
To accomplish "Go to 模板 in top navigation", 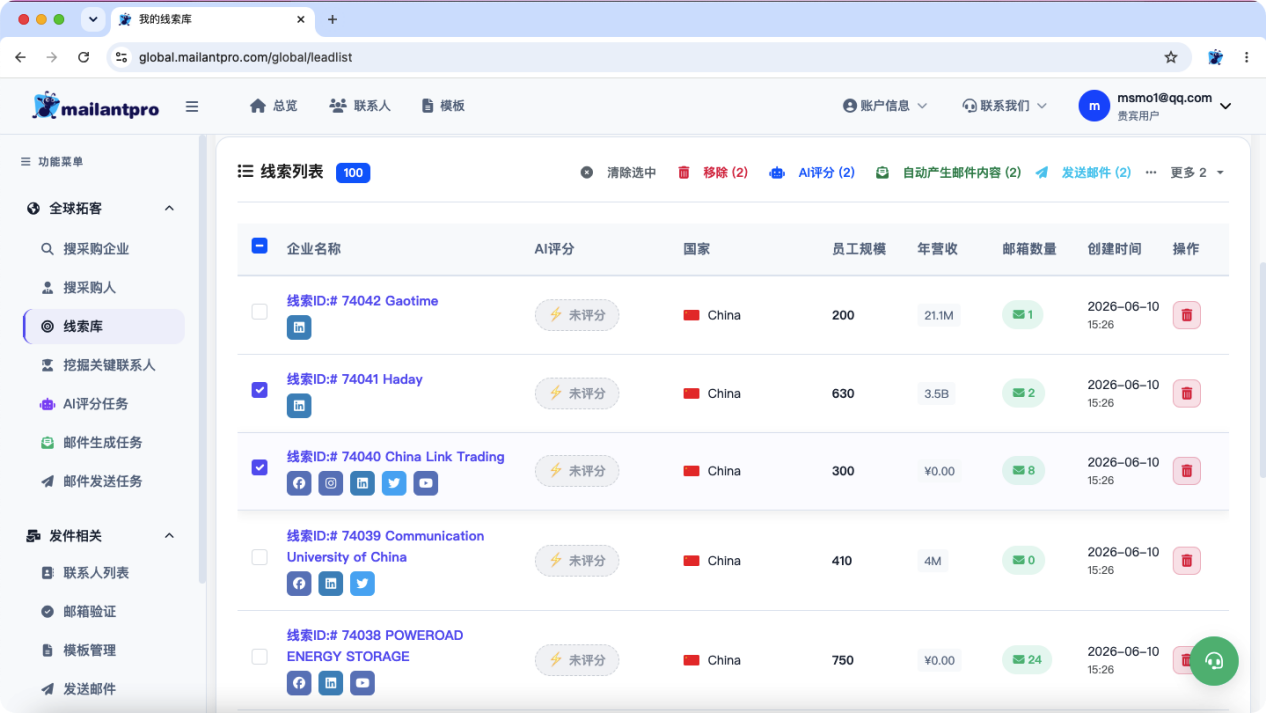I will click(442, 106).
